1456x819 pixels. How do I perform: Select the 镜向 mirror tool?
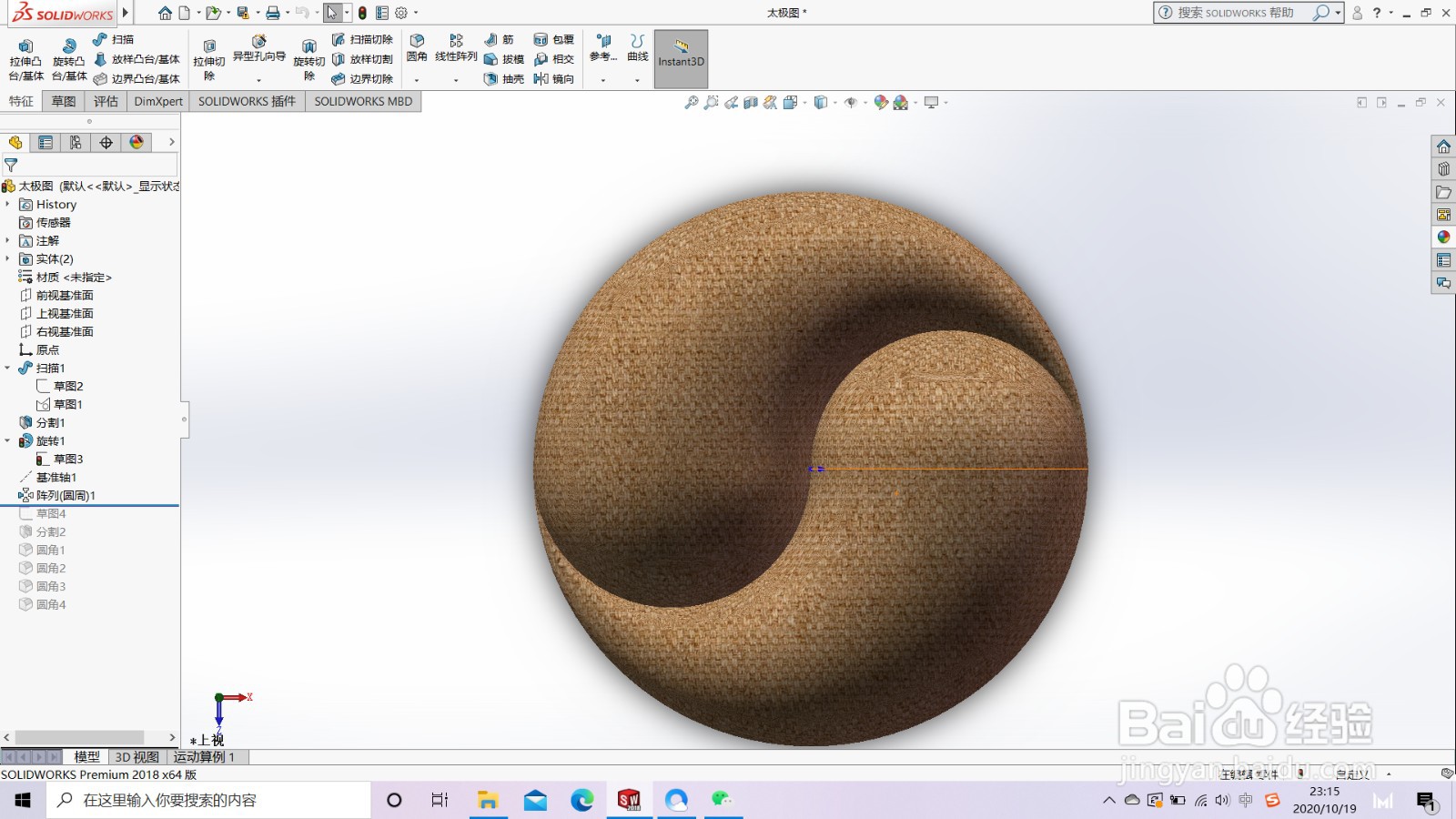554,79
